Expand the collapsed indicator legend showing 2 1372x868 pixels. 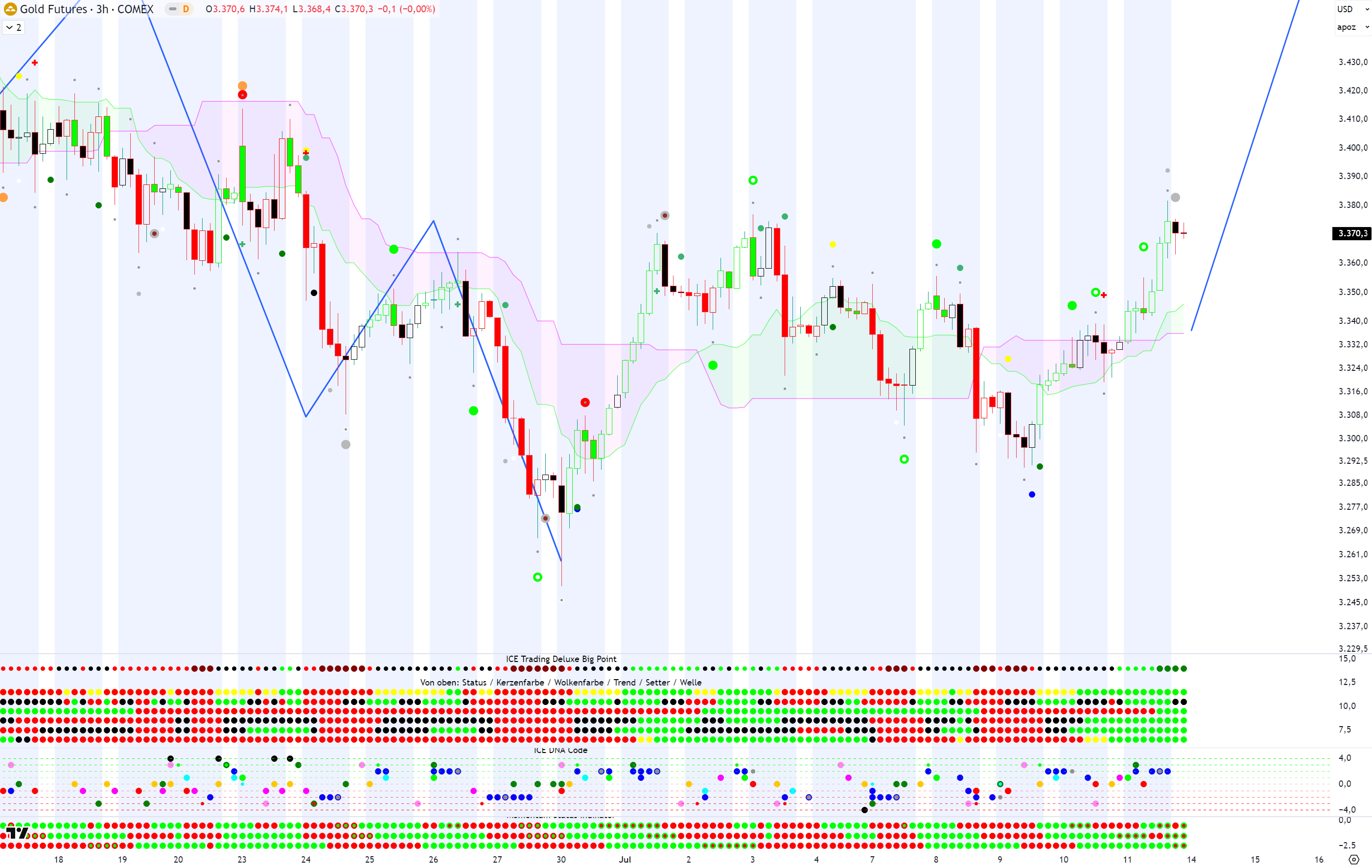tap(14, 27)
